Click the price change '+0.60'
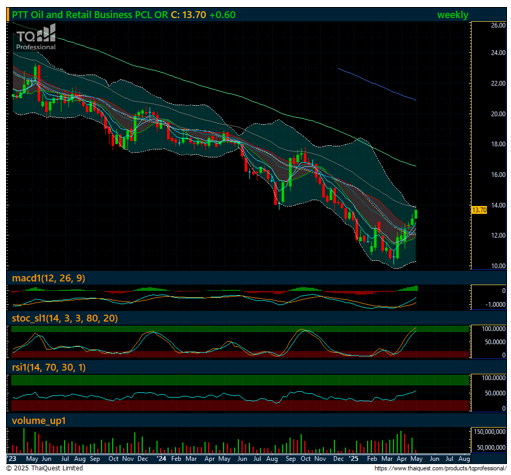The width and height of the screenshot is (511, 475). click(222, 15)
